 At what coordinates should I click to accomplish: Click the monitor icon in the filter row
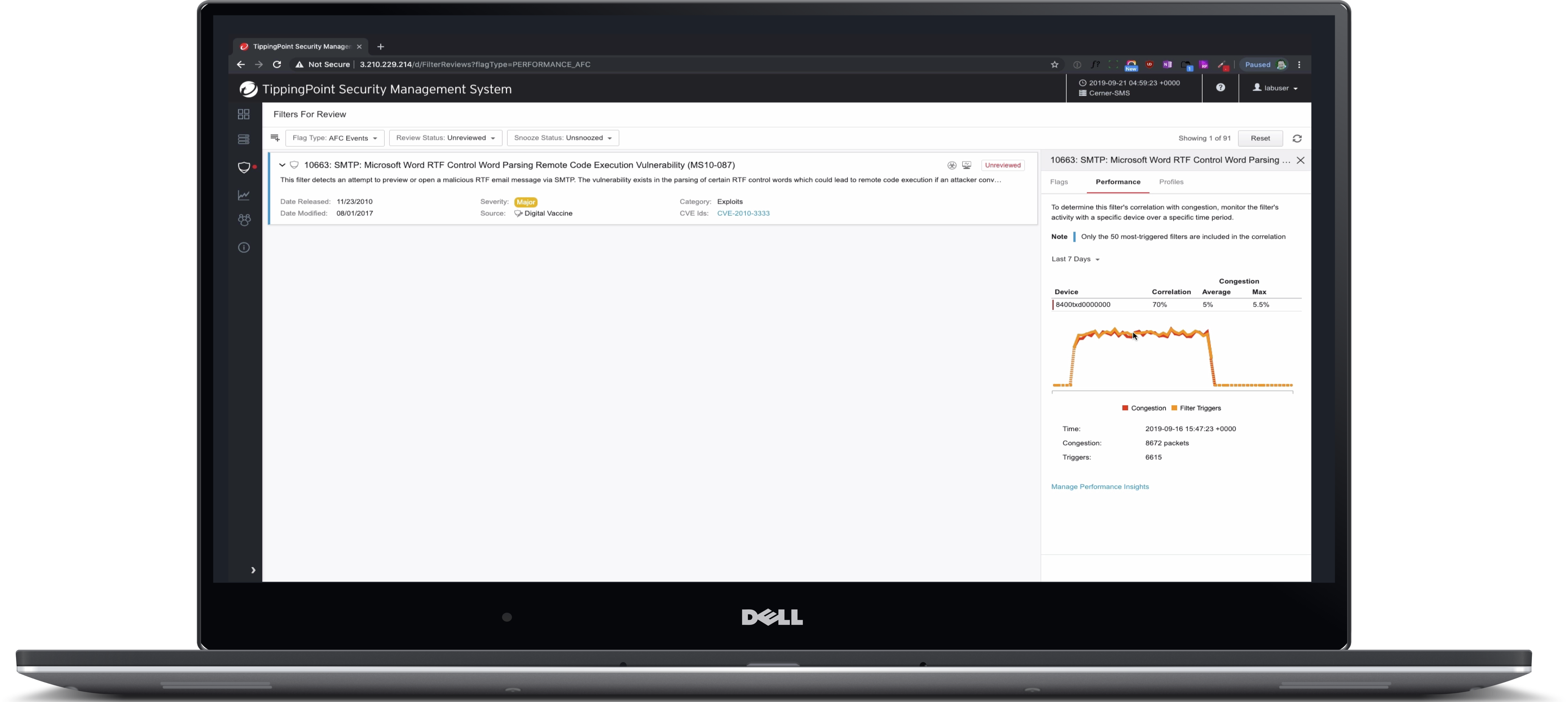(967, 166)
